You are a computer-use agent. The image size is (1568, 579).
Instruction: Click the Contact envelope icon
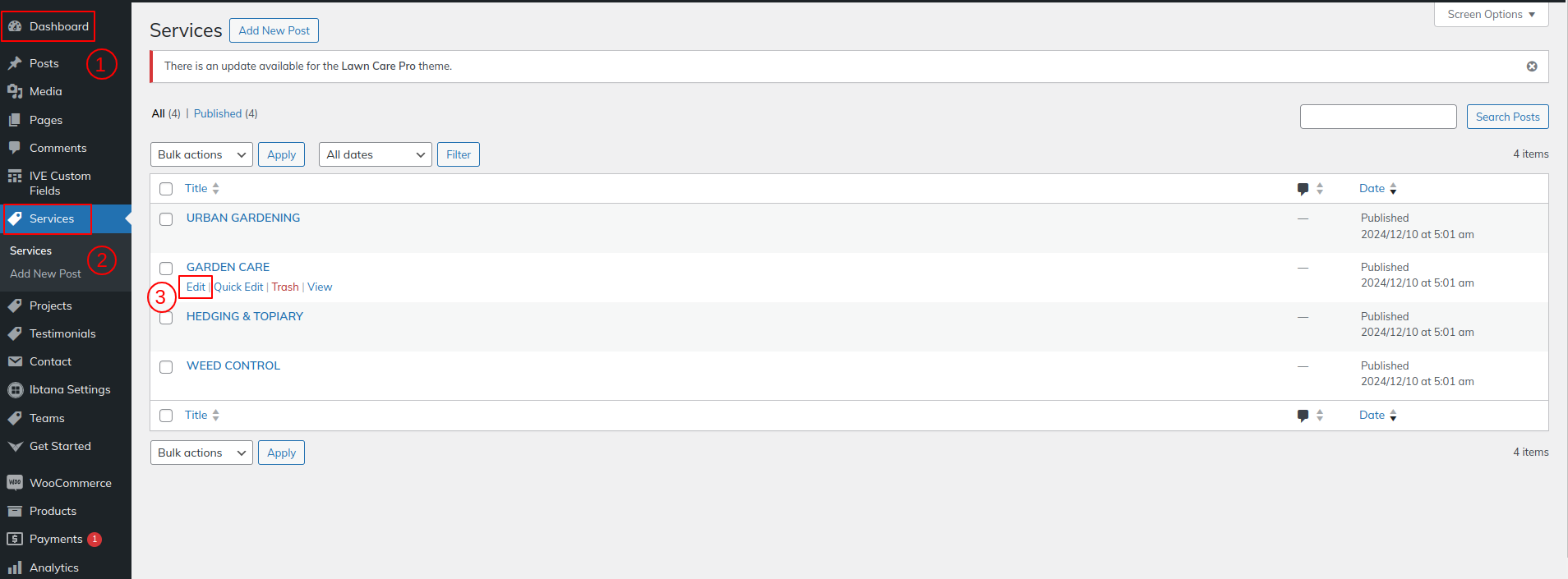coord(15,361)
